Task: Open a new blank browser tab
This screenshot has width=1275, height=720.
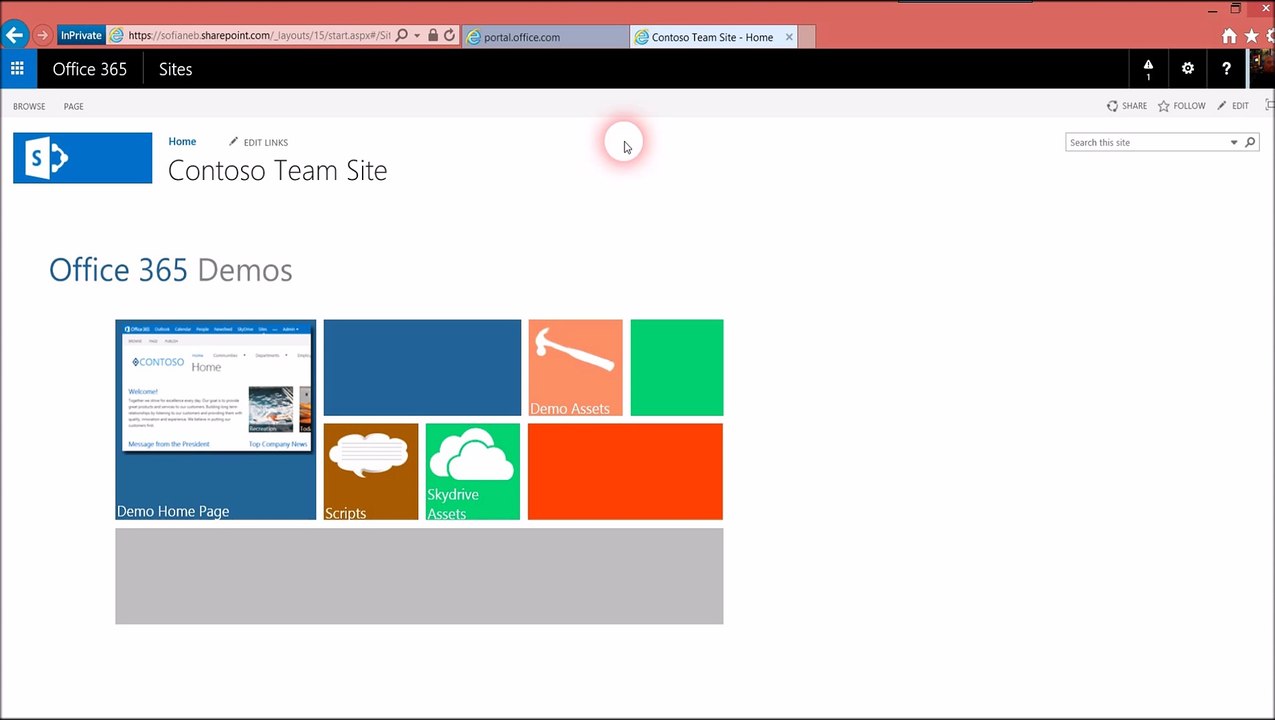Action: (x=807, y=37)
